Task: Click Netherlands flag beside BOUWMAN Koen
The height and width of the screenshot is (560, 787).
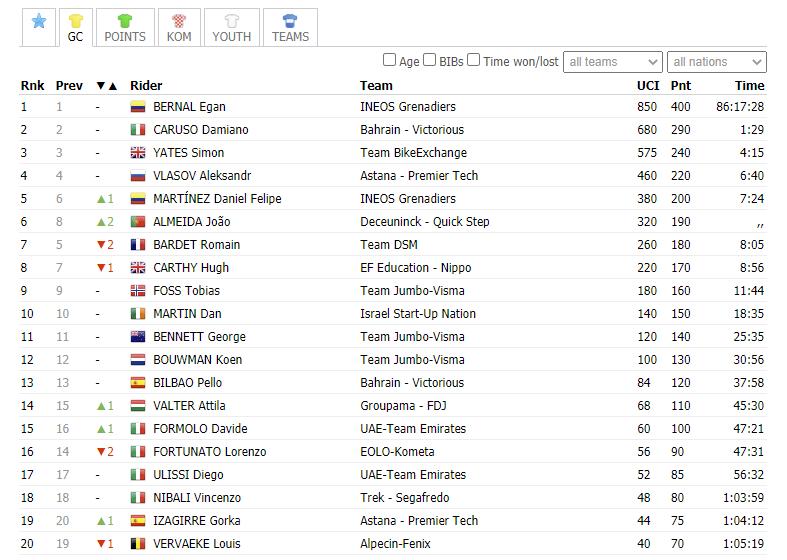Action: click(x=138, y=360)
